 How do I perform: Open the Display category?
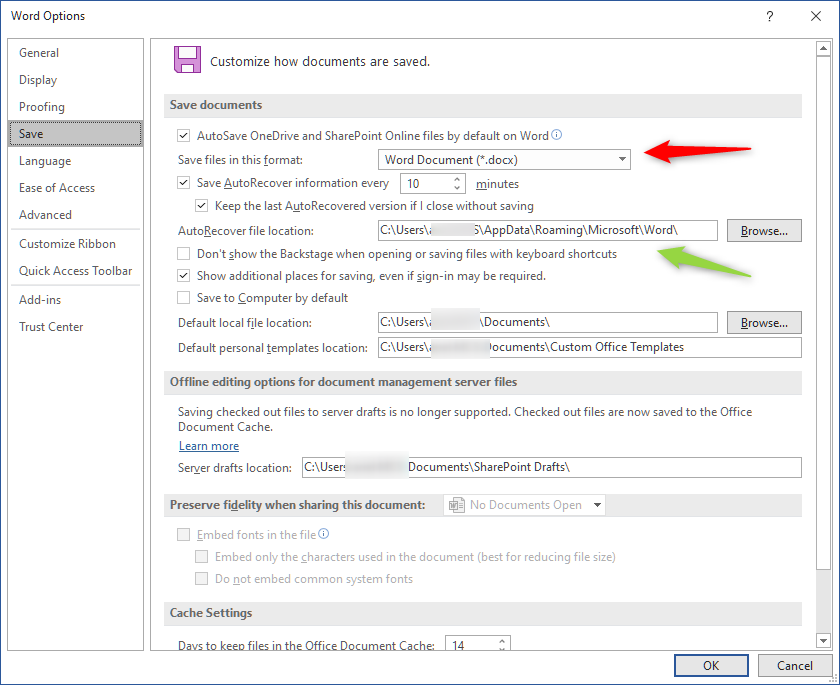point(76,80)
